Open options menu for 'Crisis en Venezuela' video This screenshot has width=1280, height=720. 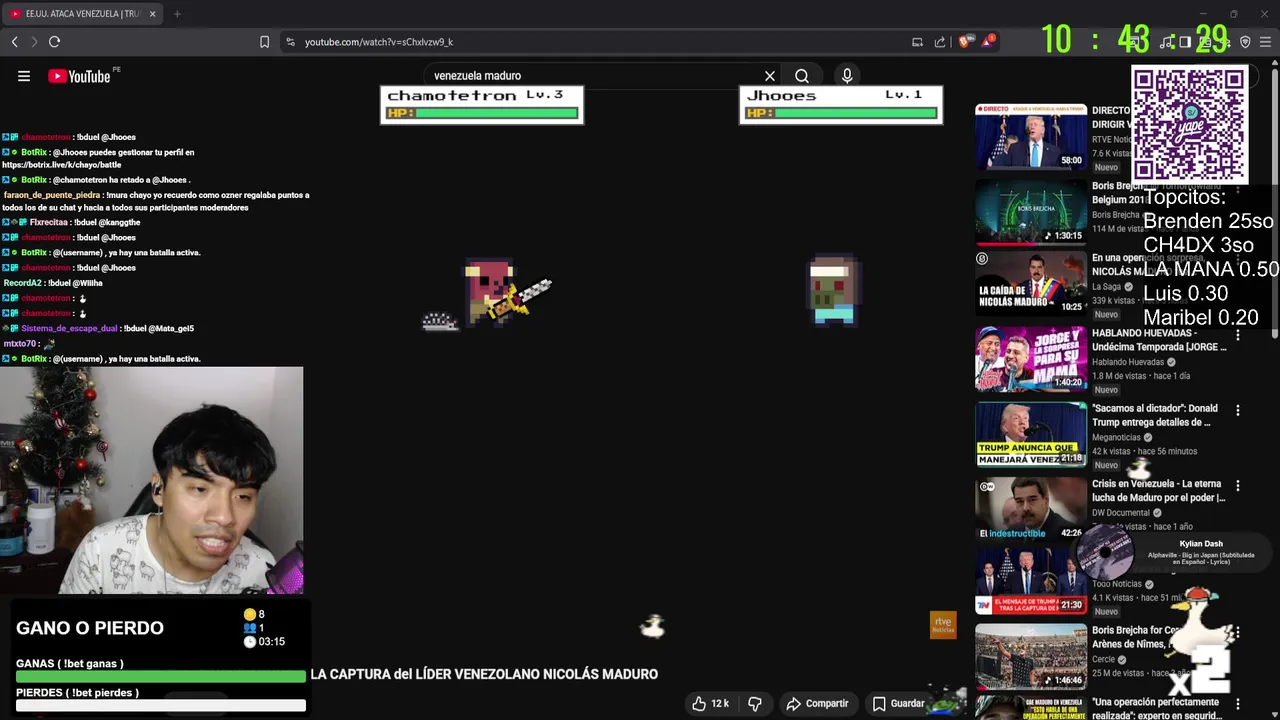point(1238,486)
